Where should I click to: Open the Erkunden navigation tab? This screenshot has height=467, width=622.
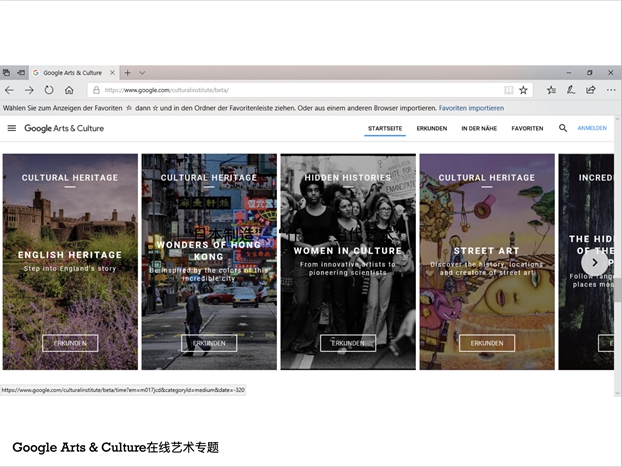pyautogui.click(x=432, y=128)
